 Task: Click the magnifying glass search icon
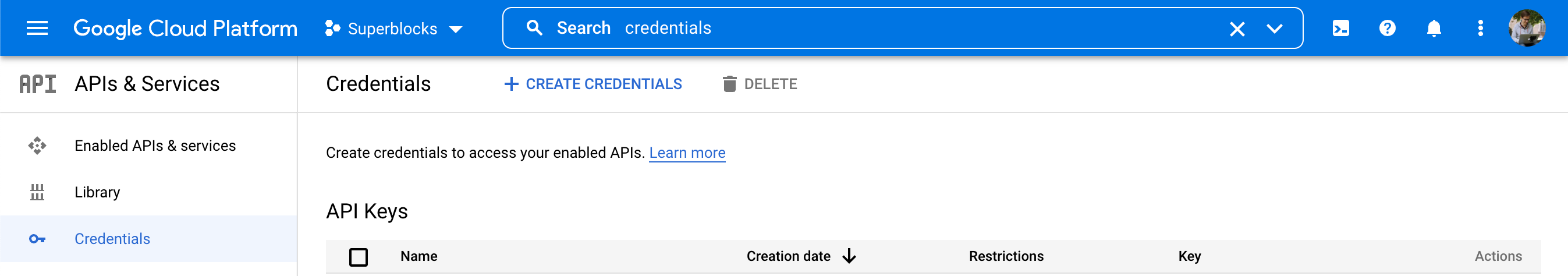[x=534, y=28]
